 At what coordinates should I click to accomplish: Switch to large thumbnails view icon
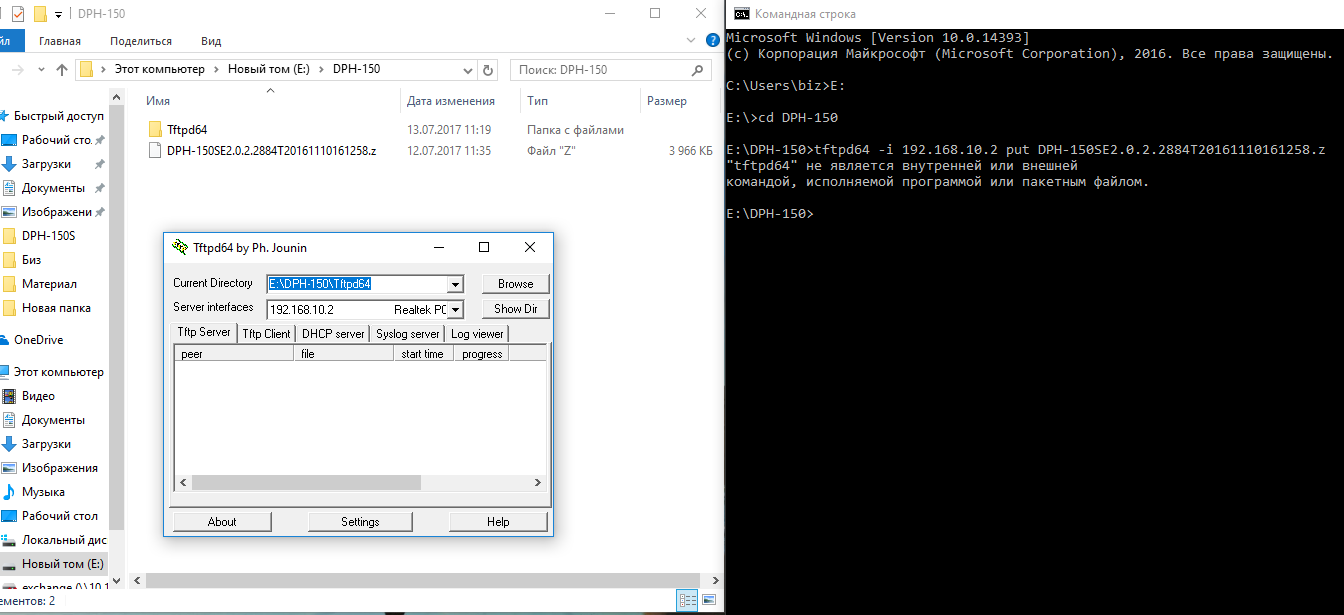pyautogui.click(x=708, y=600)
